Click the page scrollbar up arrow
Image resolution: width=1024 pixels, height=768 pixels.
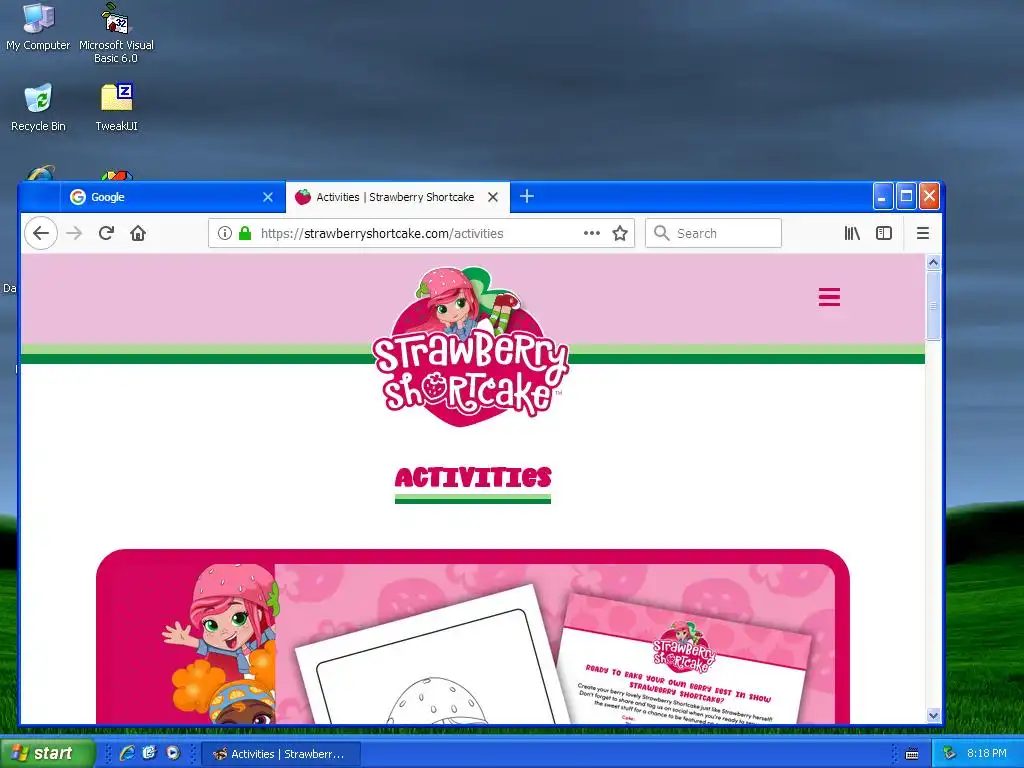point(933,262)
